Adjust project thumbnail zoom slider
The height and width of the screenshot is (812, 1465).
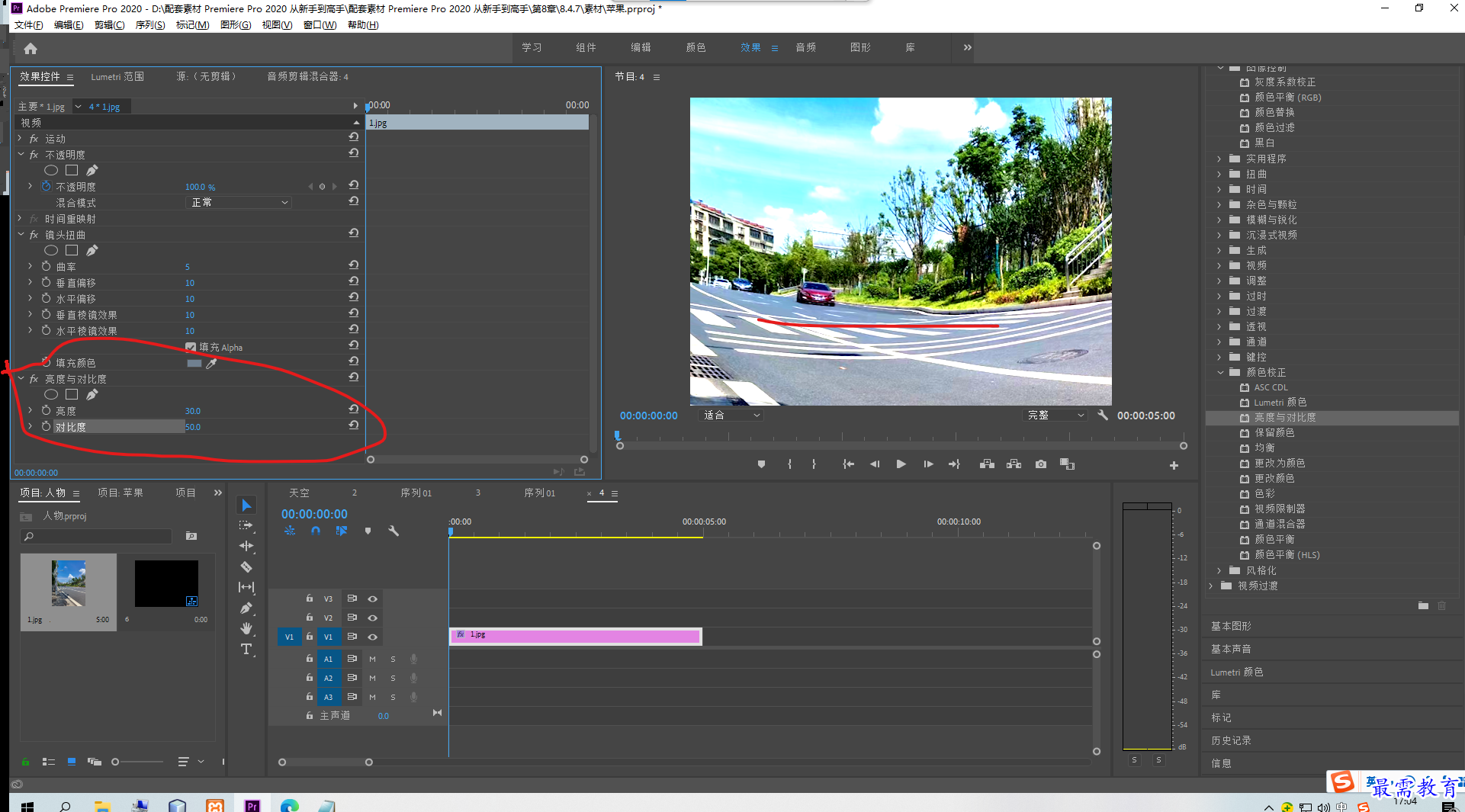(116, 762)
